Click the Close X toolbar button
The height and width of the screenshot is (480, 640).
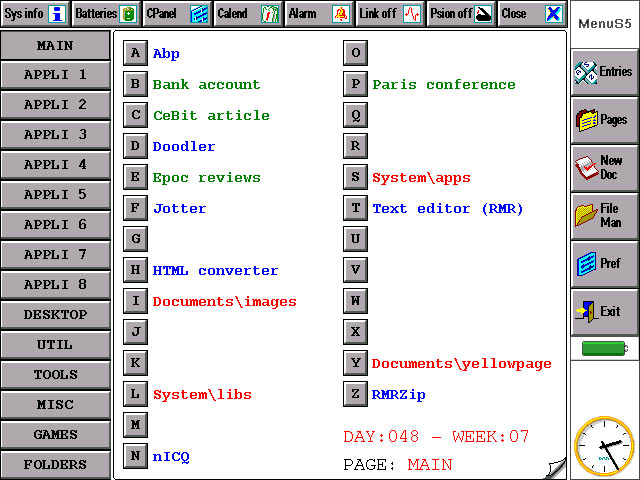click(x=532, y=14)
